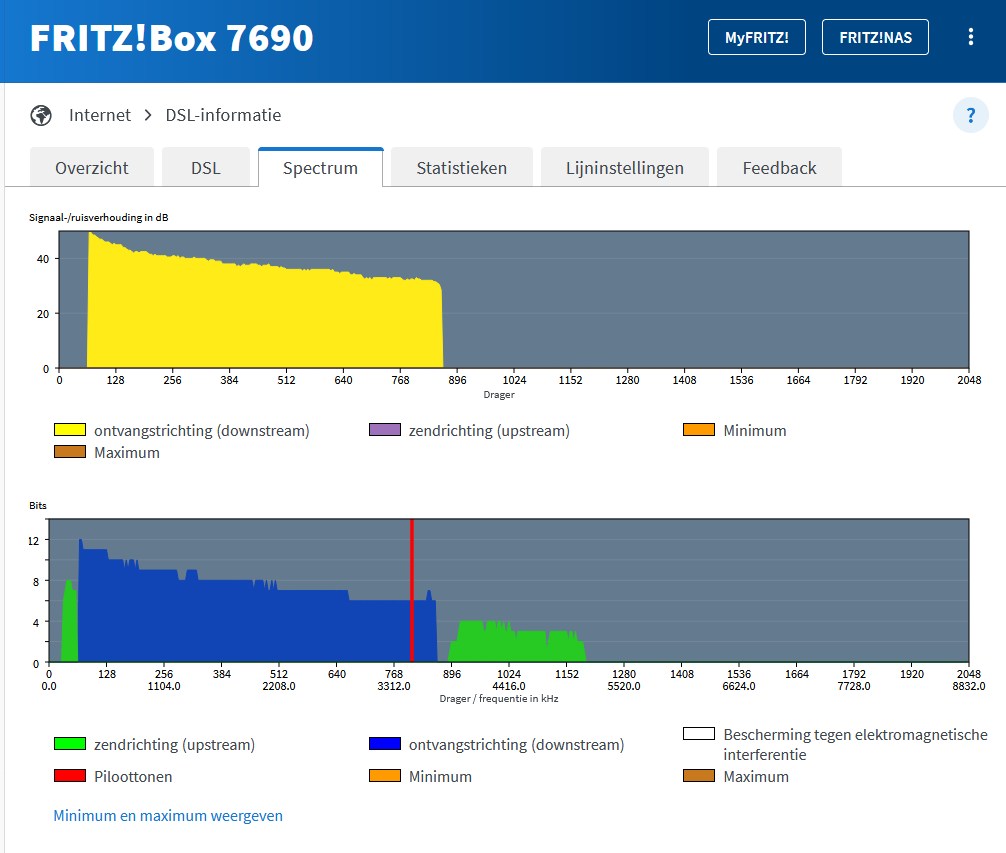Viewport: 1006px width, 853px height.
Task: Click the yellow downstream legend swatch
Action: (69, 430)
